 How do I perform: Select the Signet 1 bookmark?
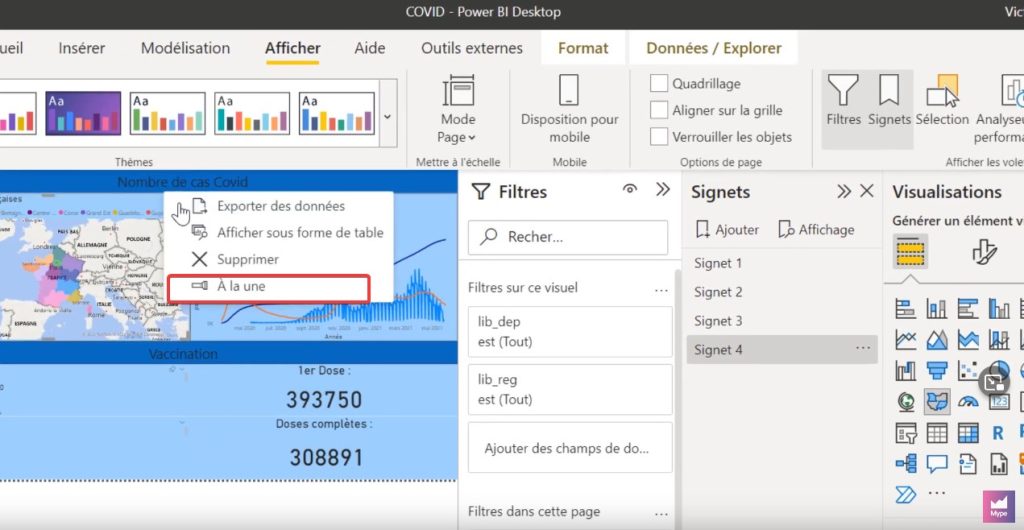[x=782, y=263]
